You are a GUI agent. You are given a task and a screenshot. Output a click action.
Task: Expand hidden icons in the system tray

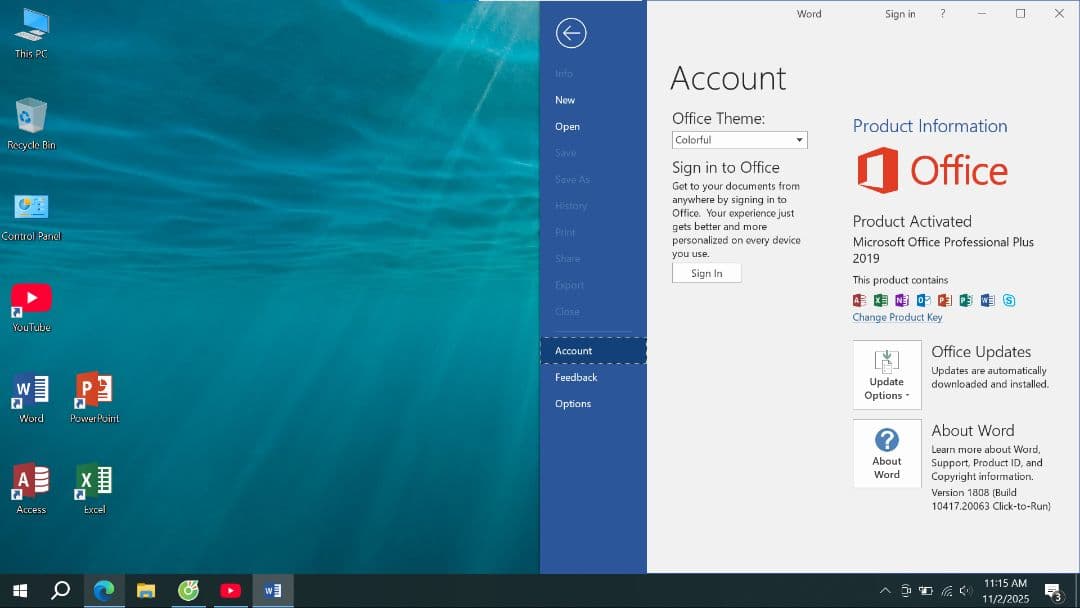[x=885, y=590]
